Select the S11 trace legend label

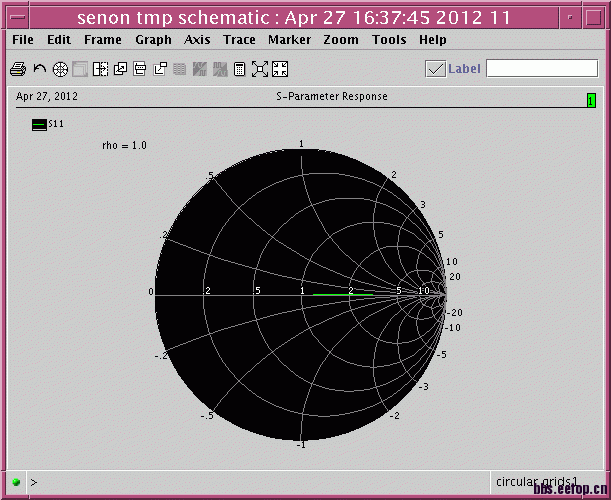(56, 124)
